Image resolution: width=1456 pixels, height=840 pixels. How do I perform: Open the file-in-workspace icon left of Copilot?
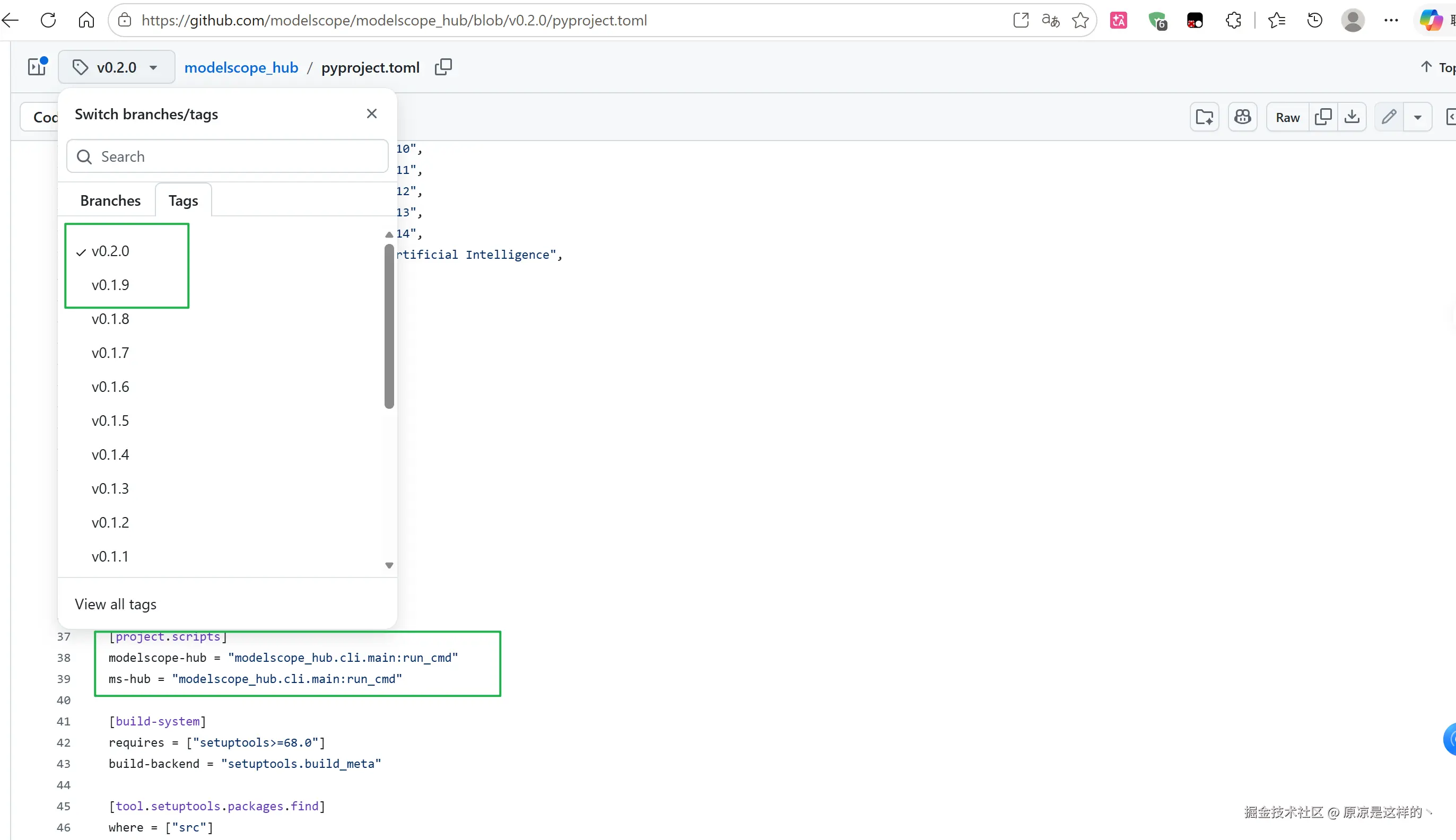[x=1205, y=117]
